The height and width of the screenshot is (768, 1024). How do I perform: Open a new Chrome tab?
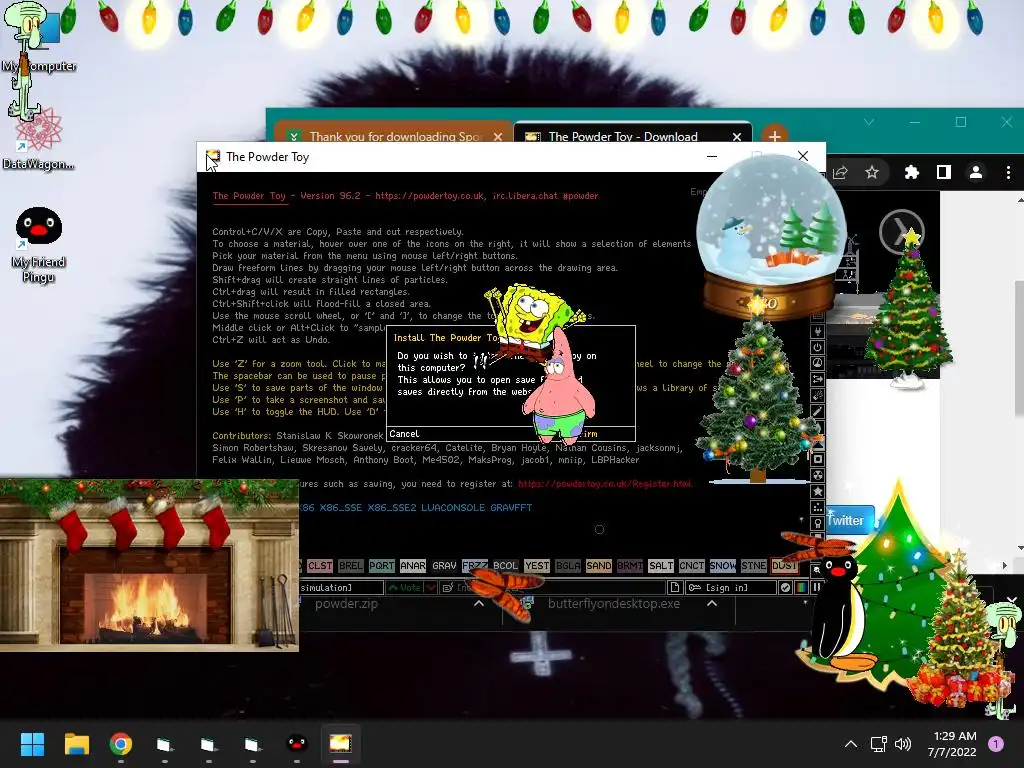pyautogui.click(x=775, y=136)
